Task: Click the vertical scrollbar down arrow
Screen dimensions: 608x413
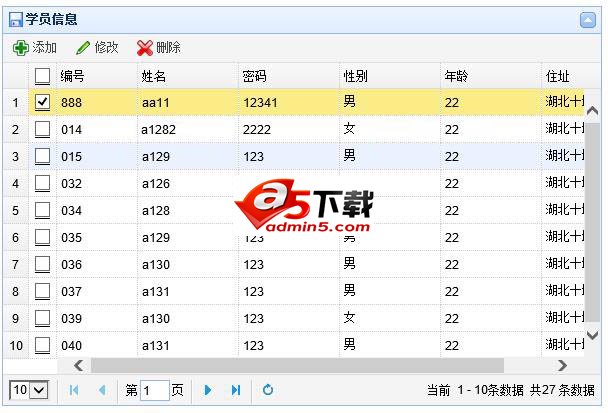Action: point(592,335)
